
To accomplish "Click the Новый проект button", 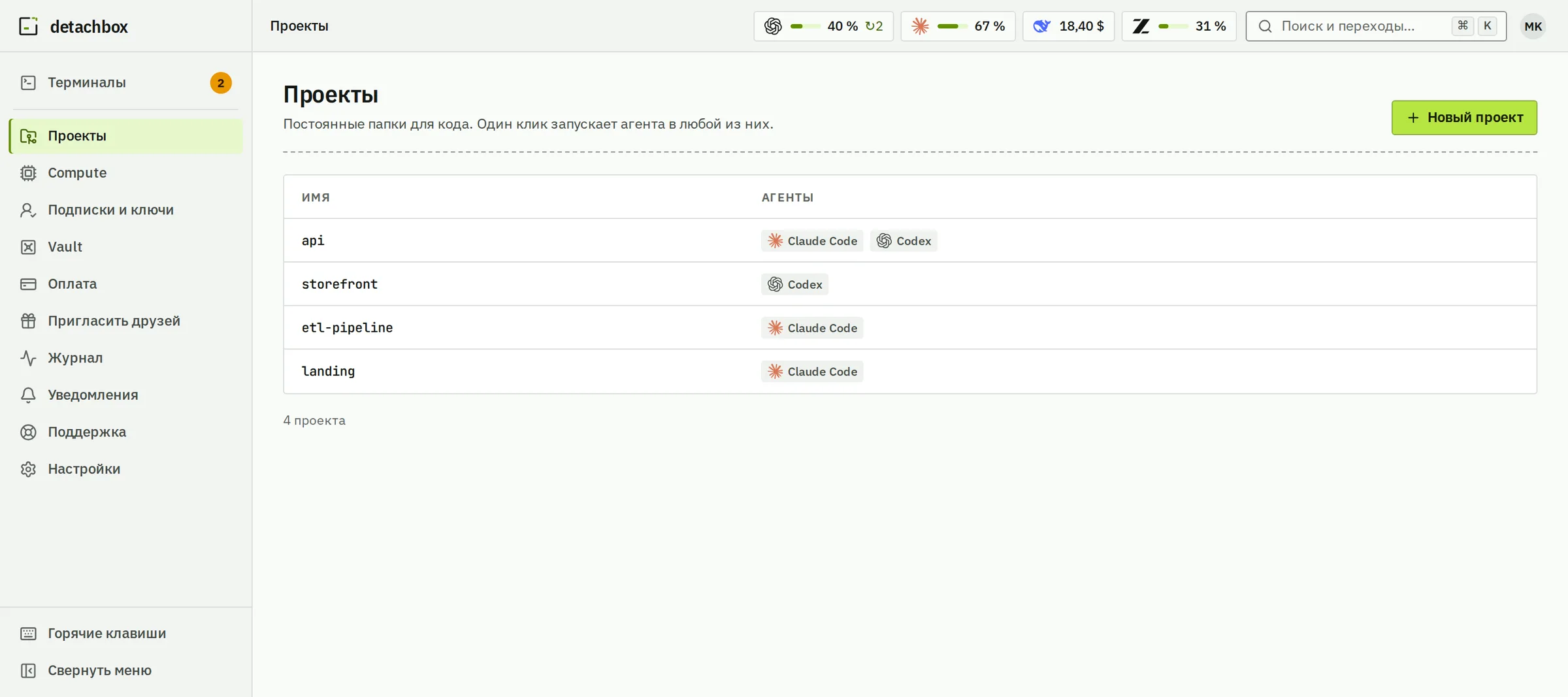I will click(1464, 118).
